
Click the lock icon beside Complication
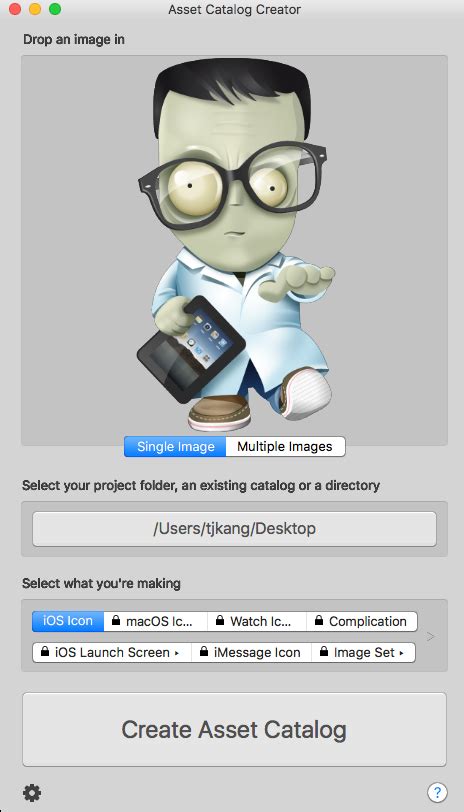[319, 621]
